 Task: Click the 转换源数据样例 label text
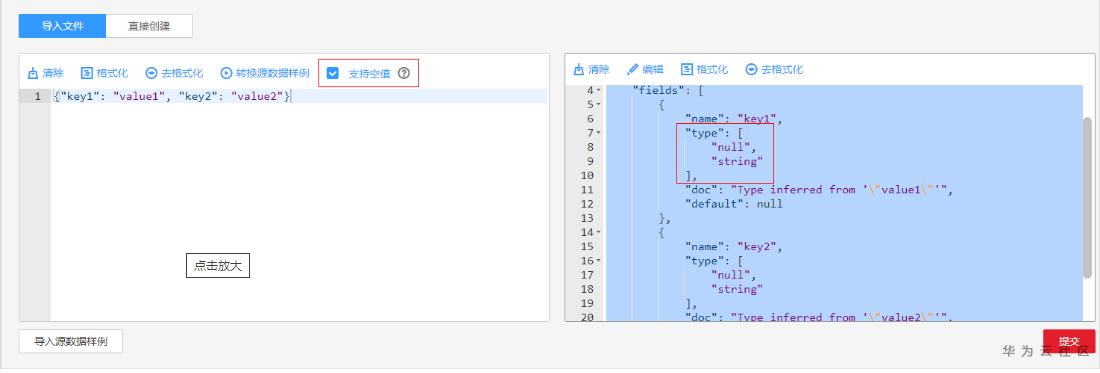[273, 74]
